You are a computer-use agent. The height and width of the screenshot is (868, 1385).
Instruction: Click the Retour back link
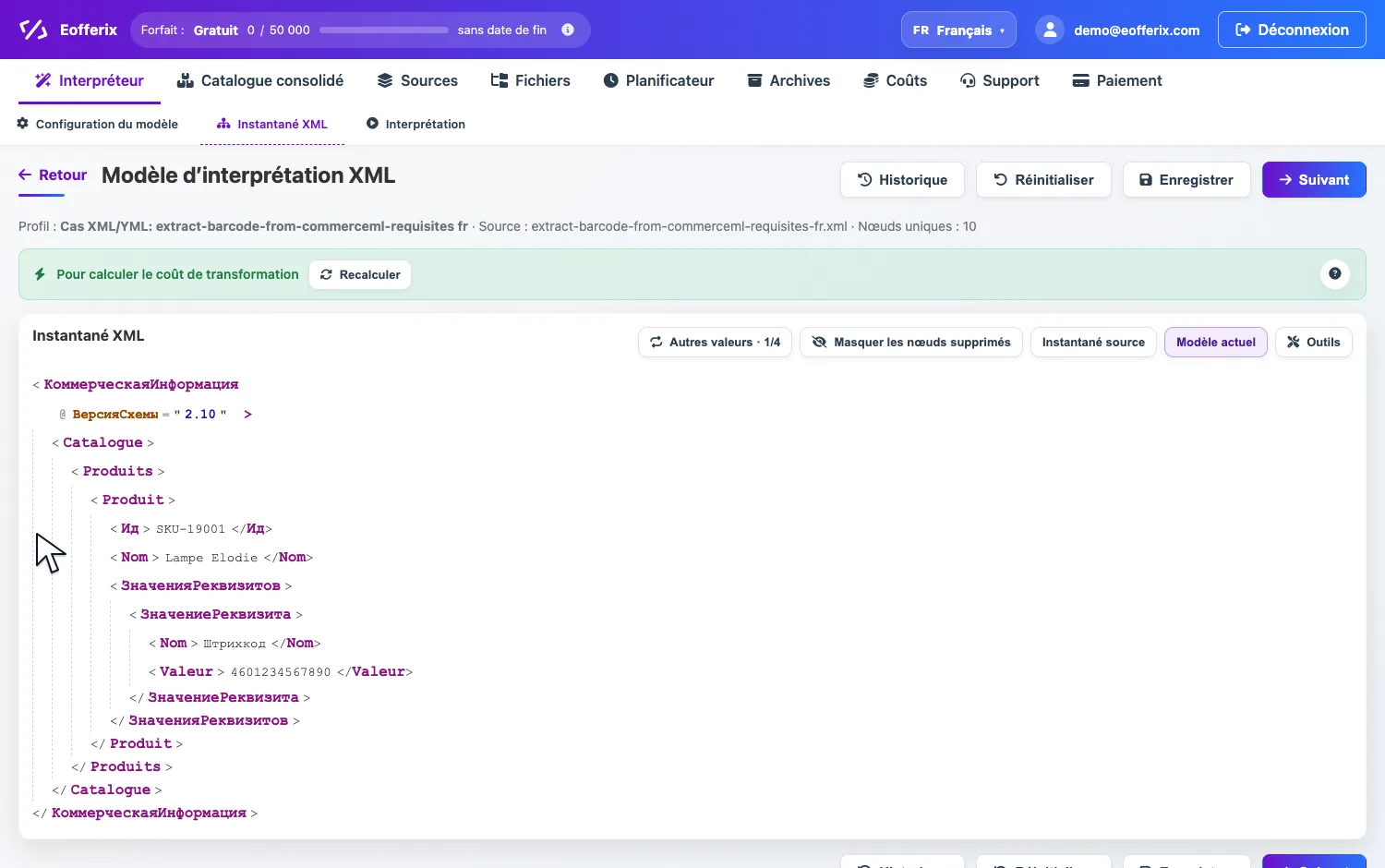pos(53,175)
